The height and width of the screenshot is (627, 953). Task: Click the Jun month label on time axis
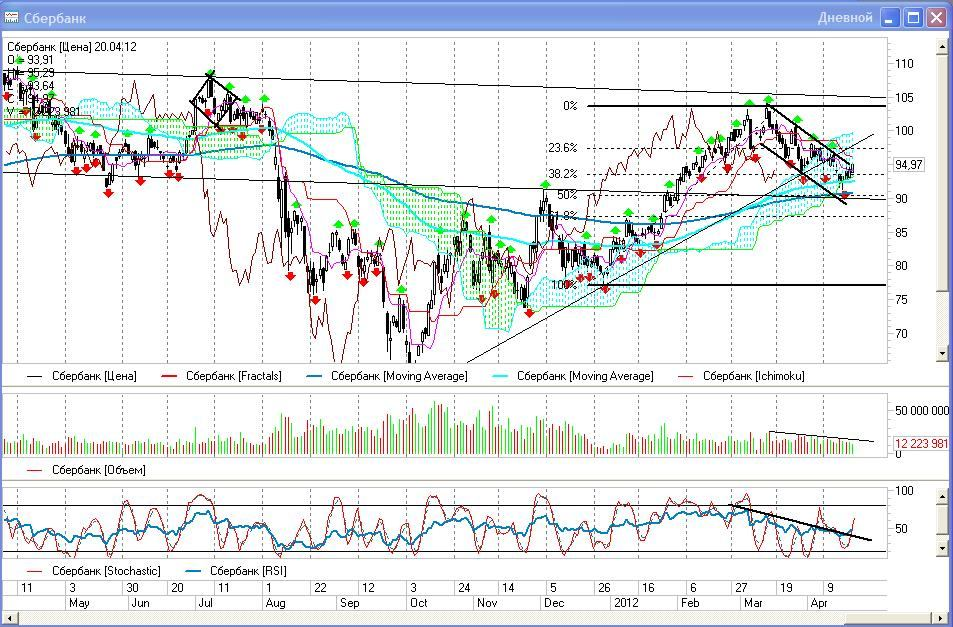(140, 603)
